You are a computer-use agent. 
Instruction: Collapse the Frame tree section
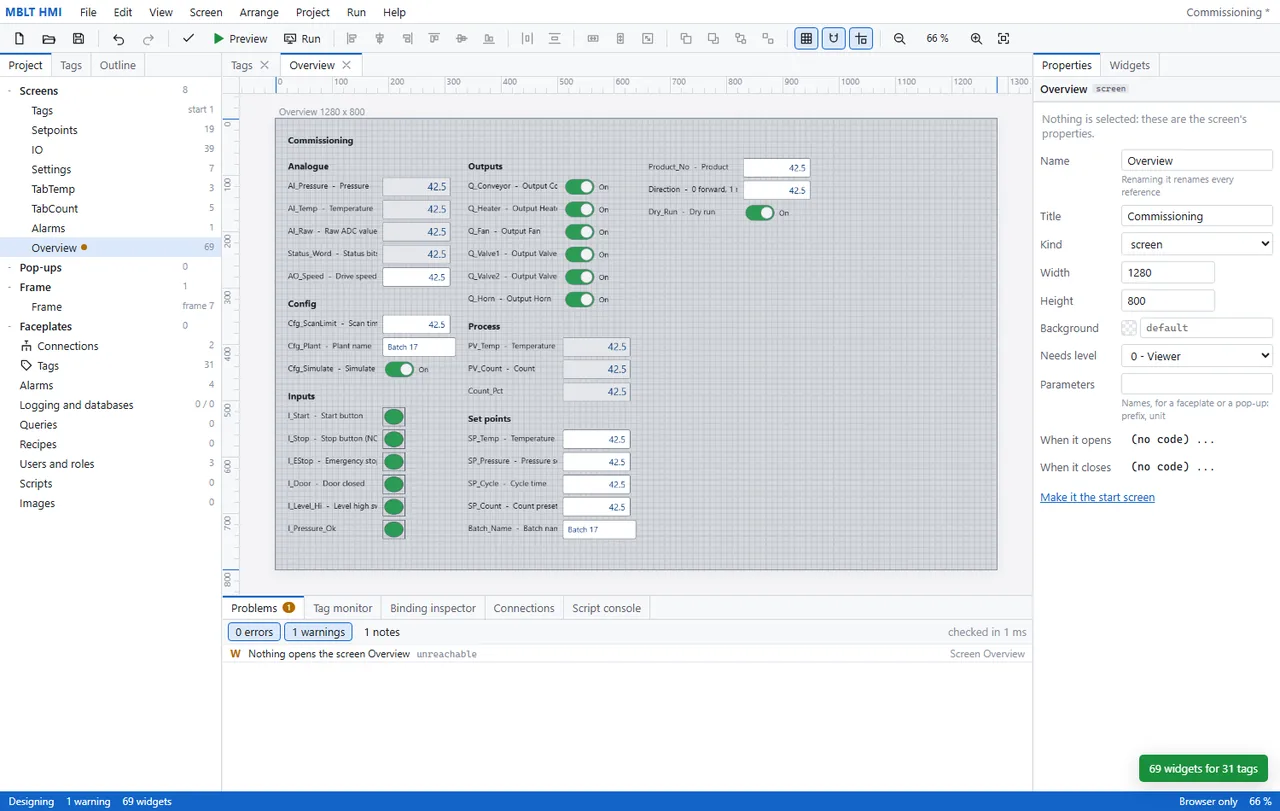[x=10, y=287]
